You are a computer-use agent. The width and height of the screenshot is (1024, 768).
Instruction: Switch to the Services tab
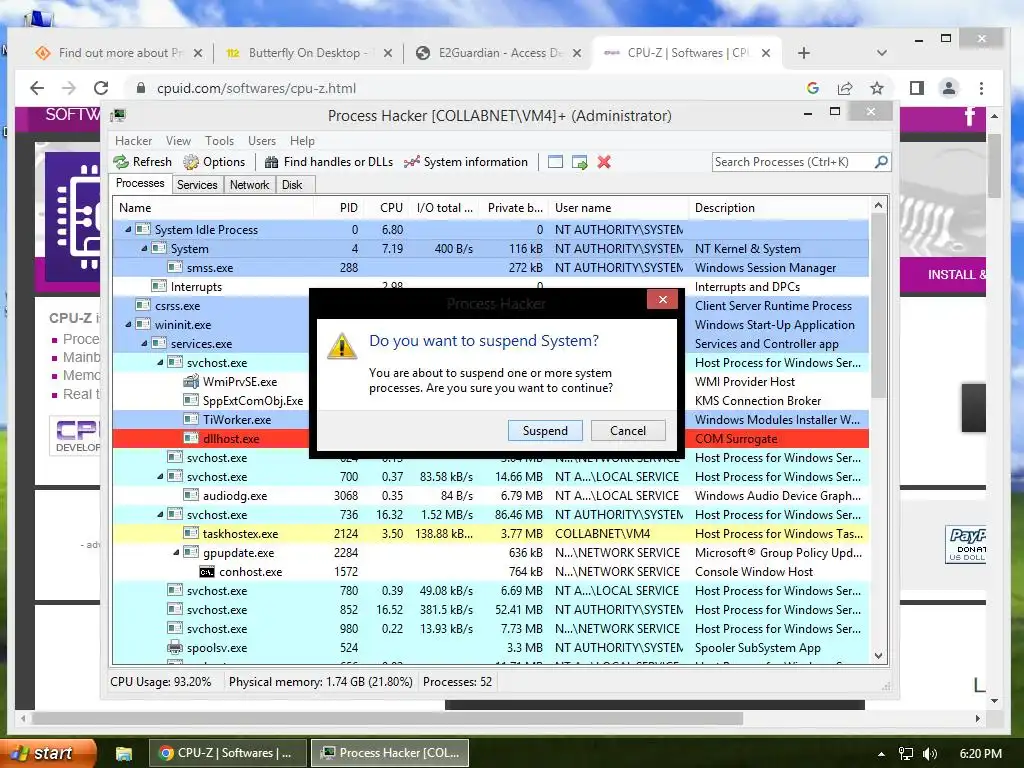(x=197, y=185)
